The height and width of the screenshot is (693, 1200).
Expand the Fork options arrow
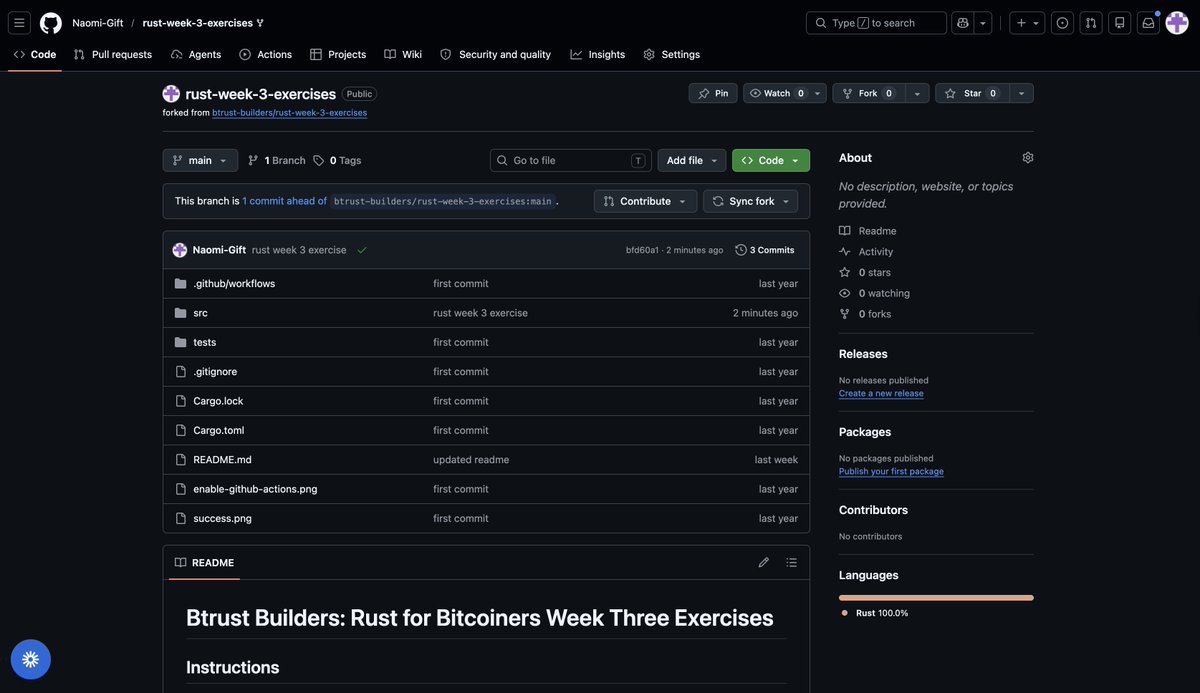(x=917, y=93)
